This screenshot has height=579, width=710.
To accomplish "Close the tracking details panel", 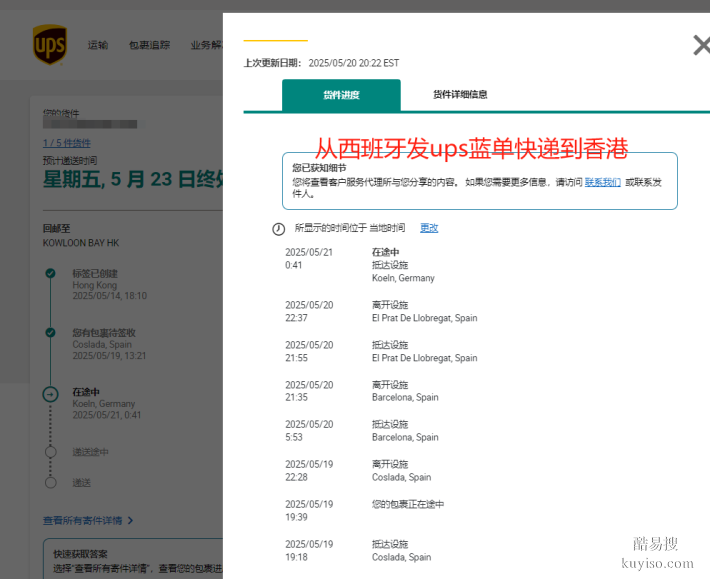I will 702,45.
